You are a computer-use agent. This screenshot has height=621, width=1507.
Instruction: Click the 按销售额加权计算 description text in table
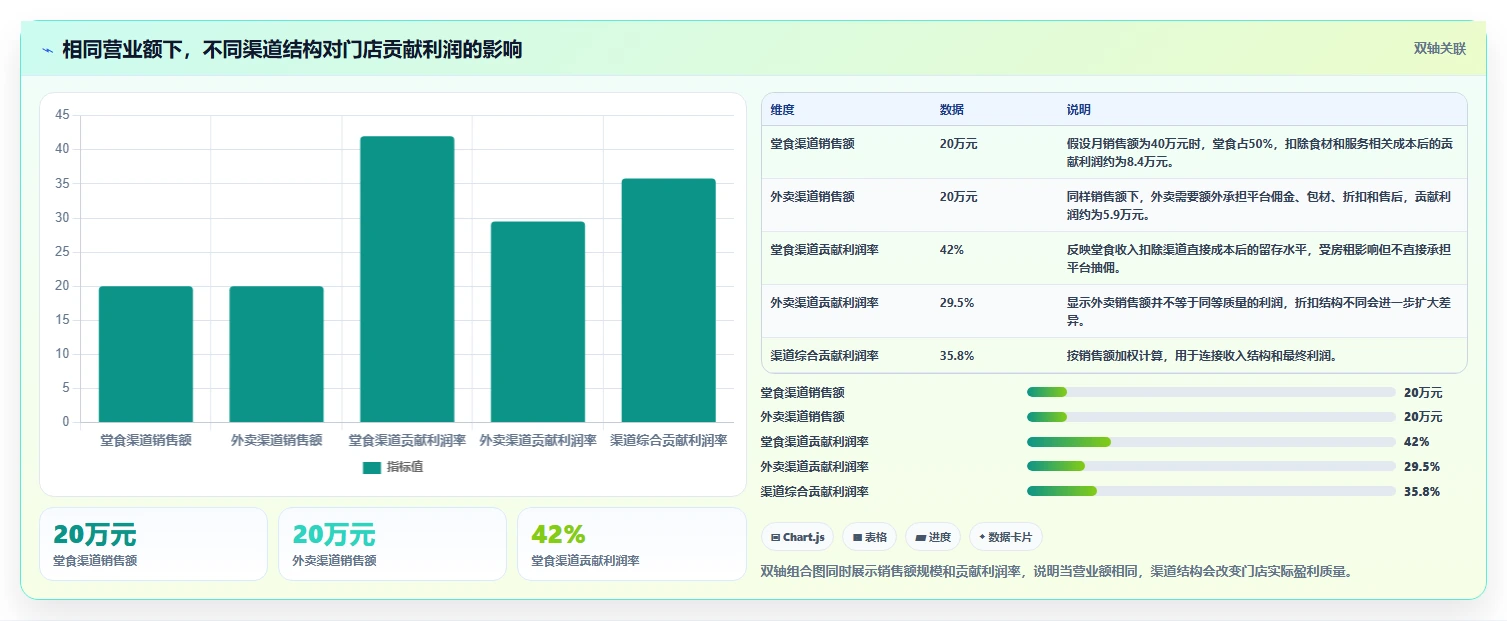tap(1202, 356)
